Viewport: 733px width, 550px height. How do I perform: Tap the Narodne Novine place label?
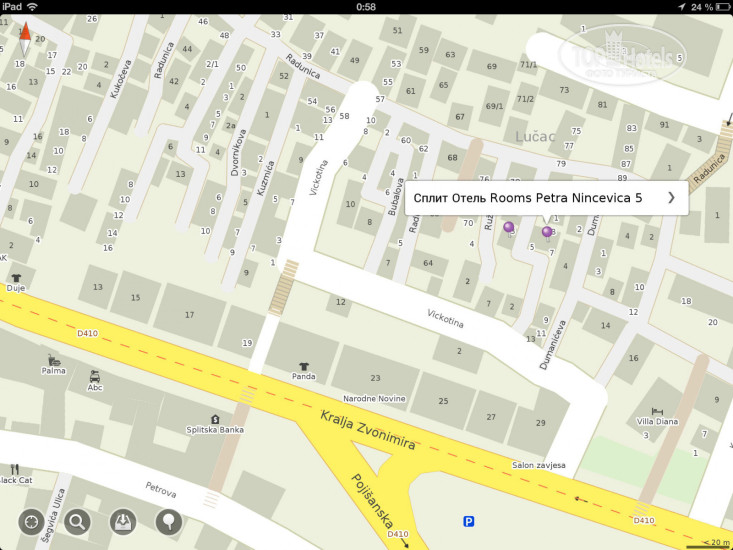374,398
